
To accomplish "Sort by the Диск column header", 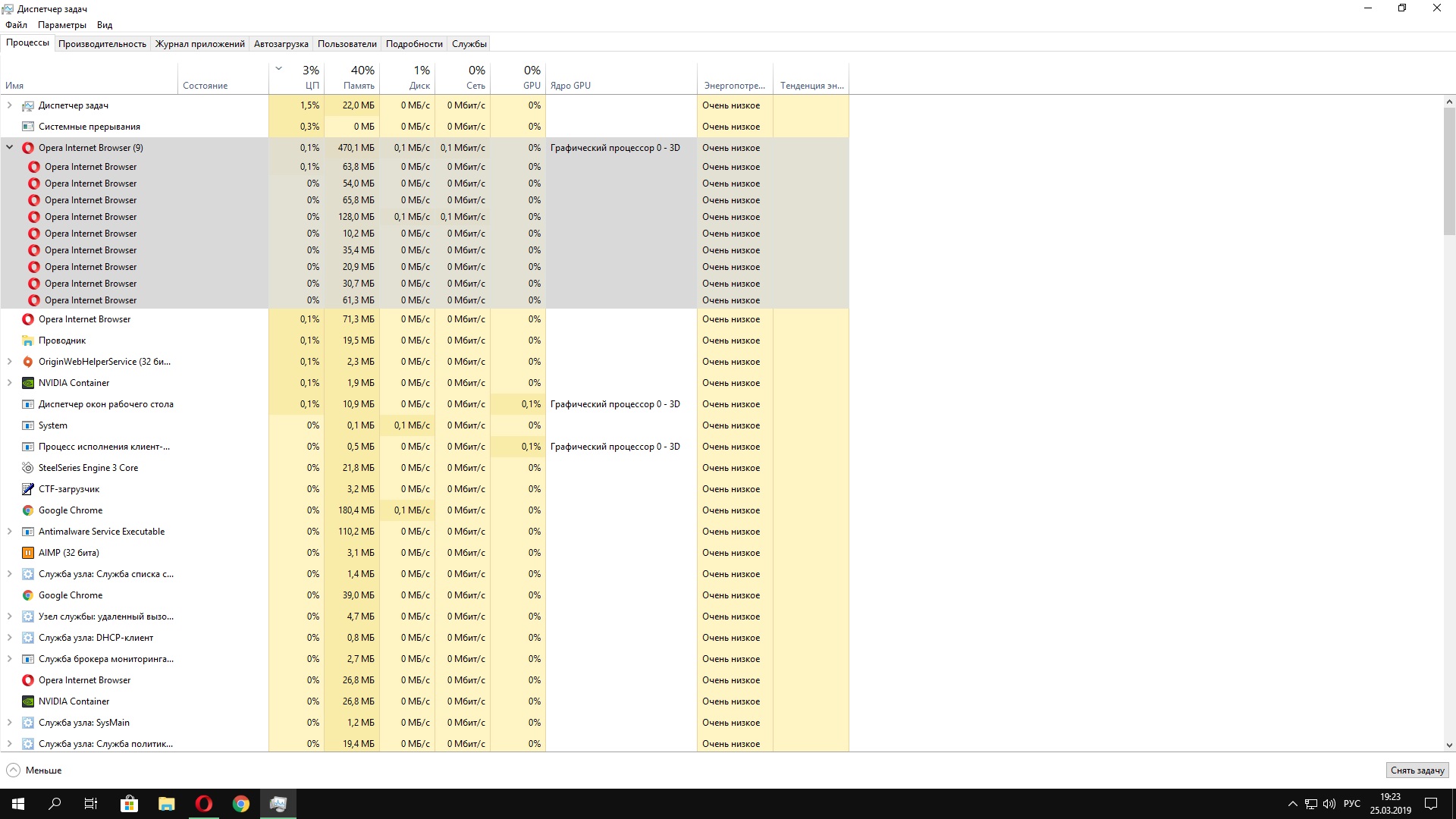I will point(407,78).
